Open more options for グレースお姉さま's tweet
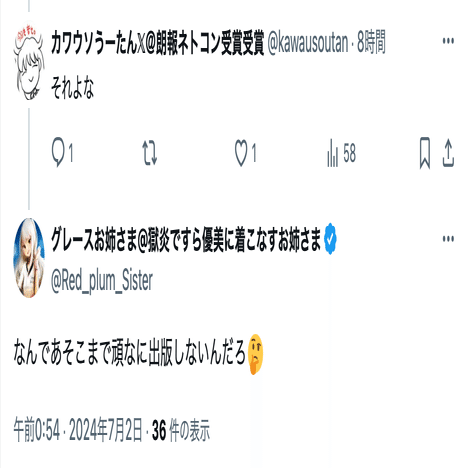 [448, 239]
